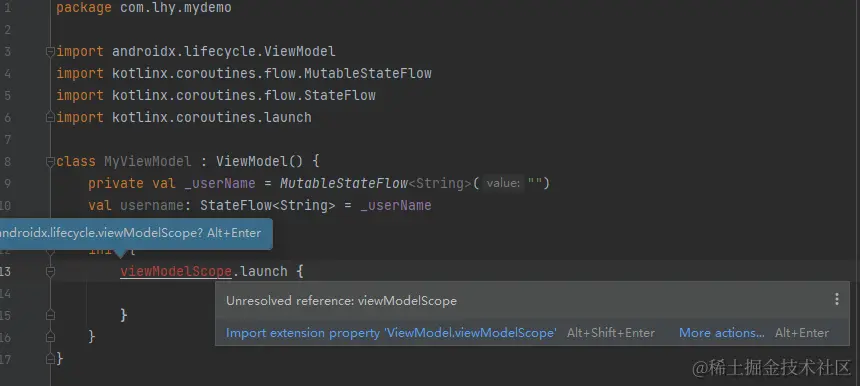Viewport: 860px width, 386px height.
Task: Click the androidx.lifecycle.viewModelScope import hint tooltip
Action: coord(132,234)
